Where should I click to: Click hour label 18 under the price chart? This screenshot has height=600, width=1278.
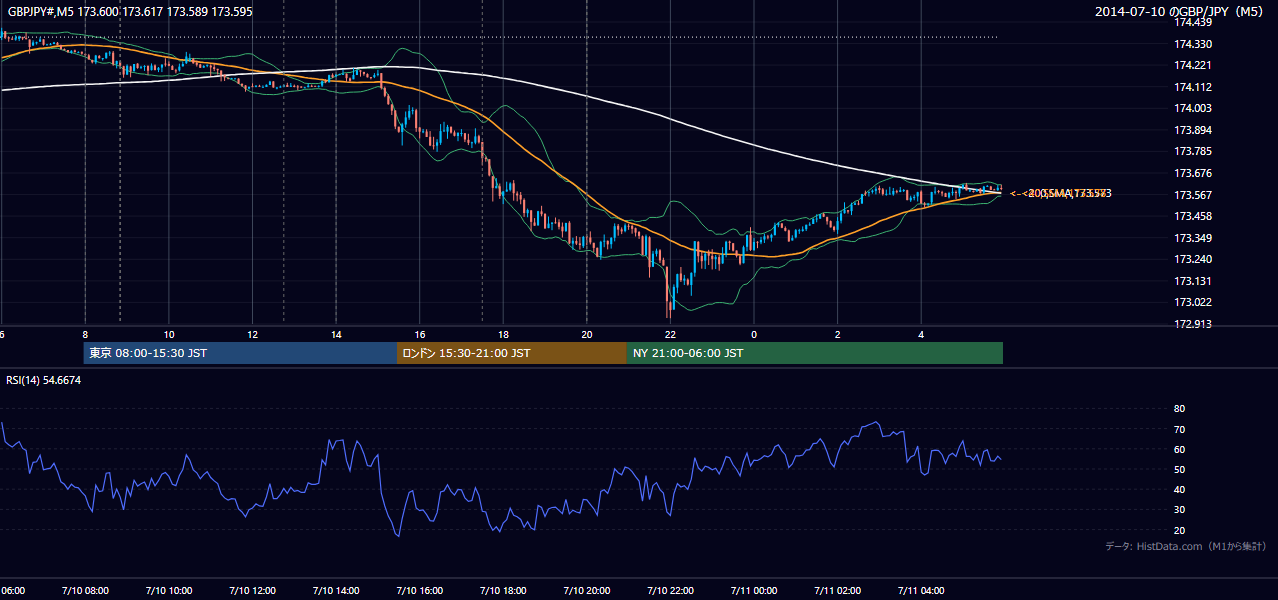[503, 335]
